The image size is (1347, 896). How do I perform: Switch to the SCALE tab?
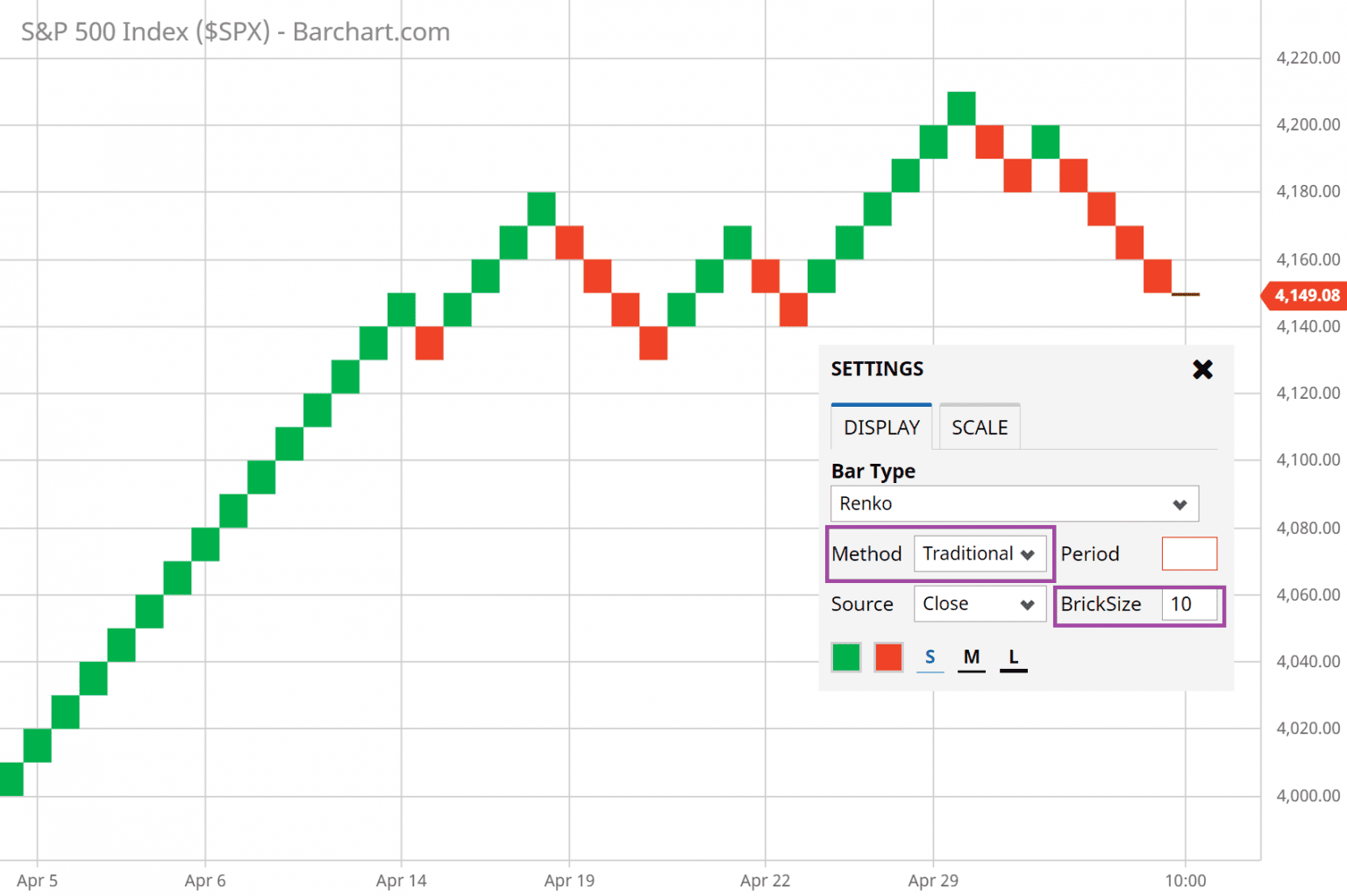(x=979, y=427)
